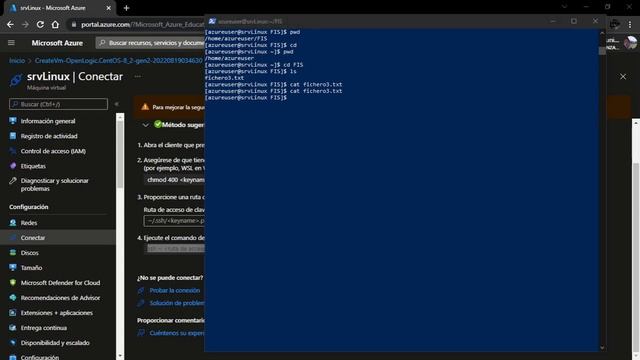Open browser three-dot menu
The width and height of the screenshot is (640, 360).
click(x=630, y=24)
